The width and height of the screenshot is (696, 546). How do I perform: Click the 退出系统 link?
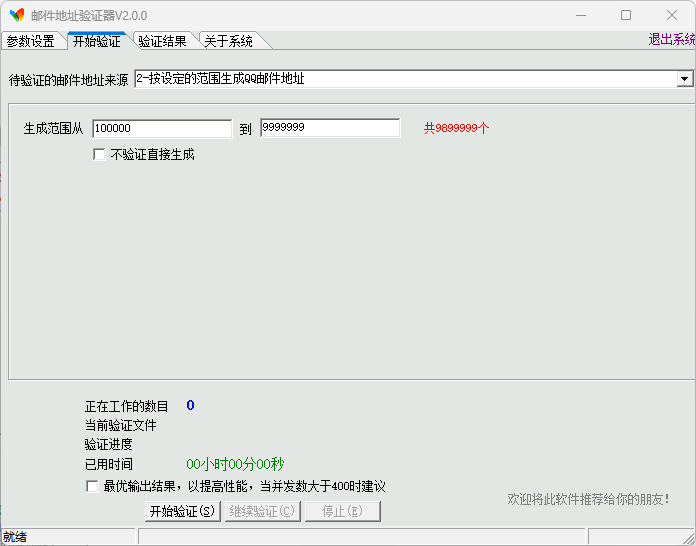click(672, 40)
